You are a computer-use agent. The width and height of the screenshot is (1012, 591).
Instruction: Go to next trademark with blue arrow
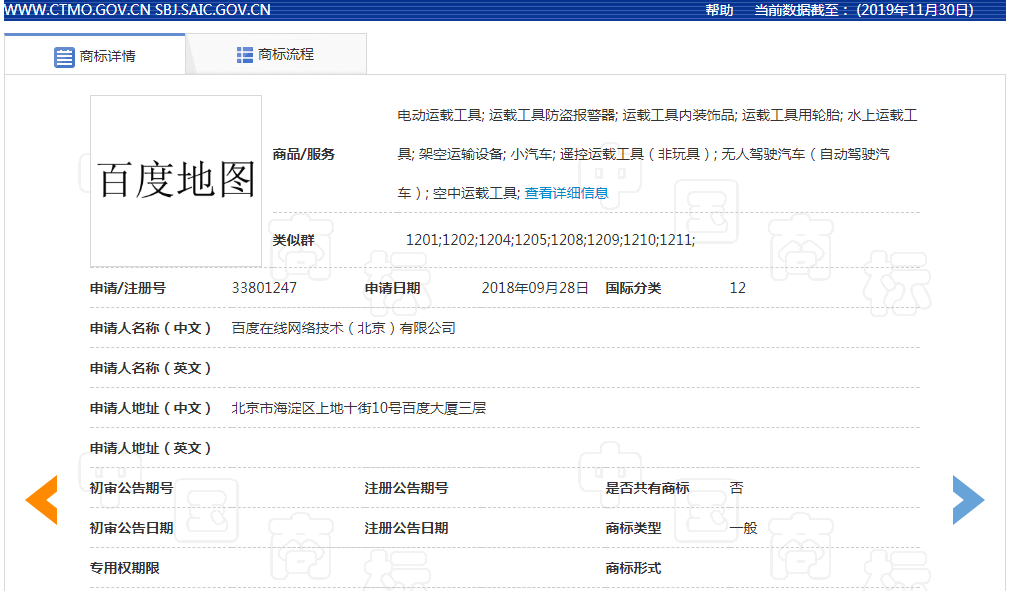(968, 499)
